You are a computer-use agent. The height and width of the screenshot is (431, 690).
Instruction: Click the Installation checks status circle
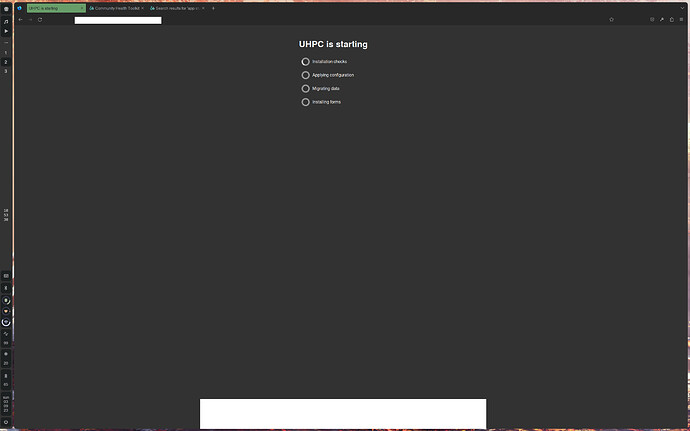click(306, 61)
